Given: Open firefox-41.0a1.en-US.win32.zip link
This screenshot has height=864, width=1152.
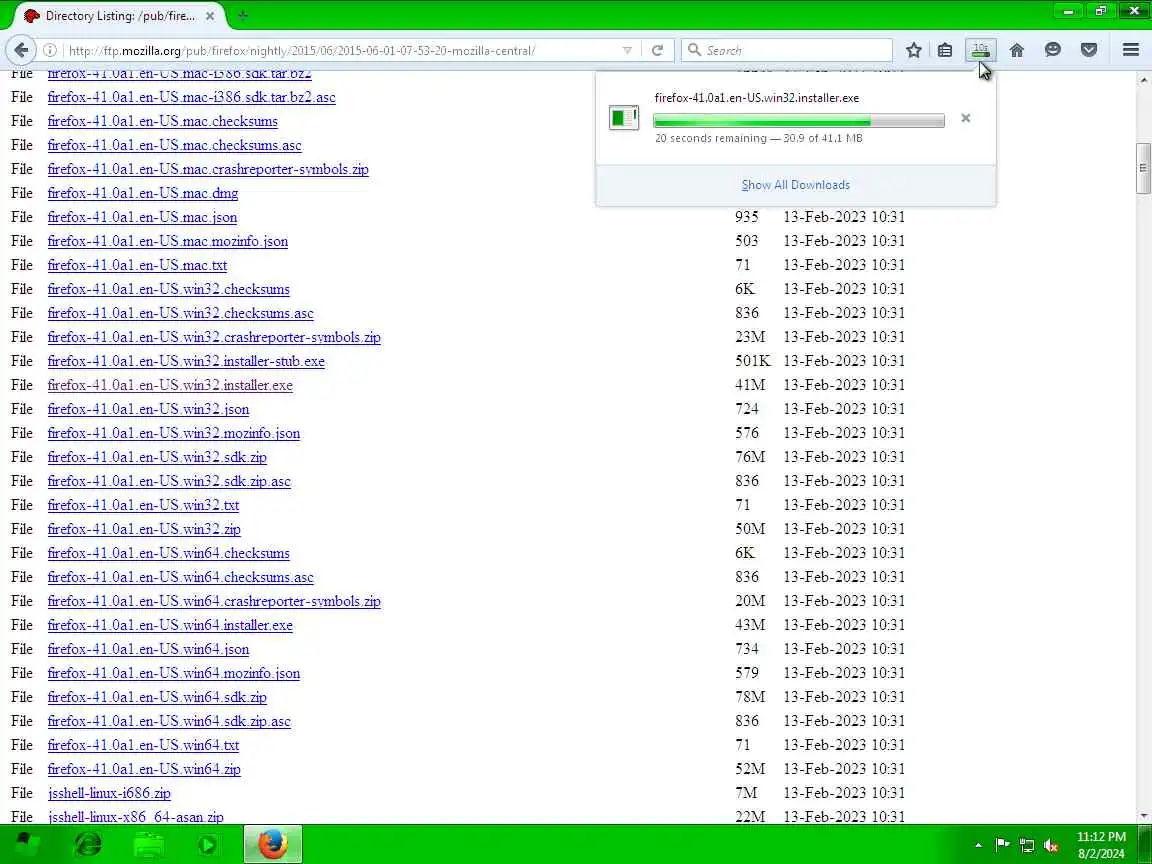Looking at the screenshot, I should [144, 528].
